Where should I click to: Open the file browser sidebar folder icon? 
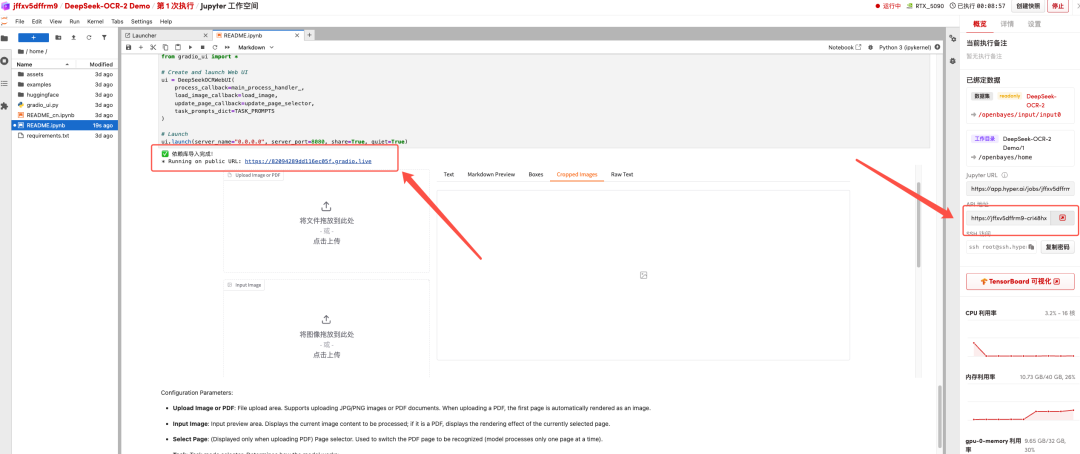coord(5,39)
